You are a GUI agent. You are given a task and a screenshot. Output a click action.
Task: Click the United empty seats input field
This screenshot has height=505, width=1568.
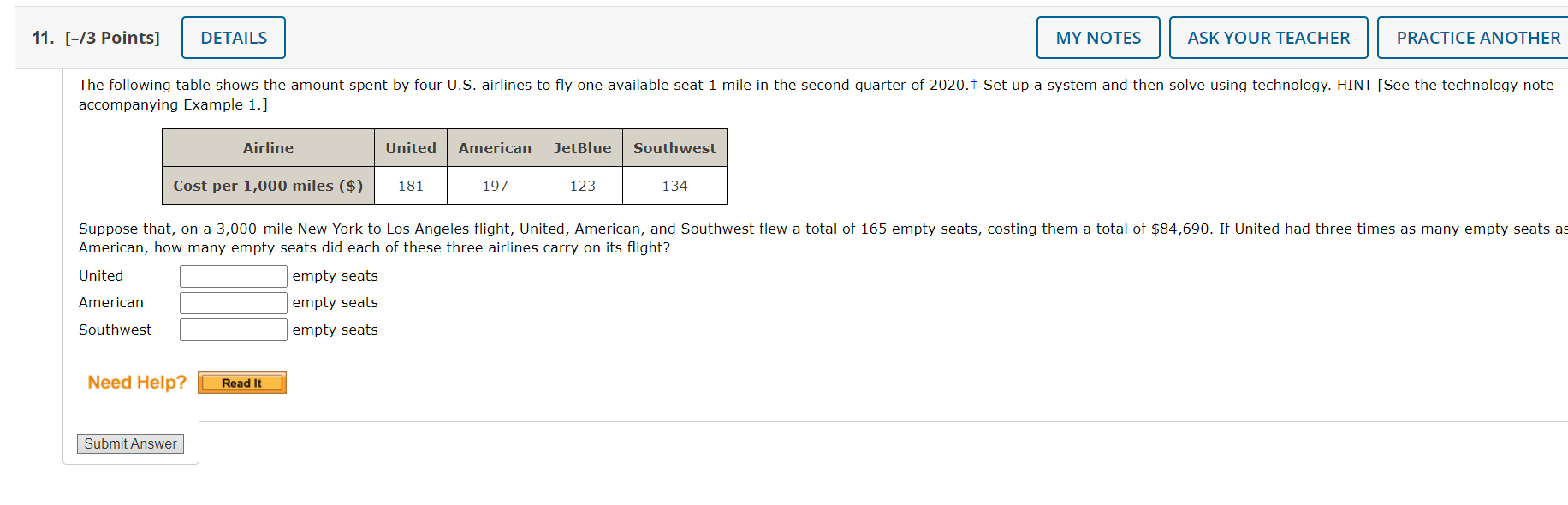[x=233, y=276]
